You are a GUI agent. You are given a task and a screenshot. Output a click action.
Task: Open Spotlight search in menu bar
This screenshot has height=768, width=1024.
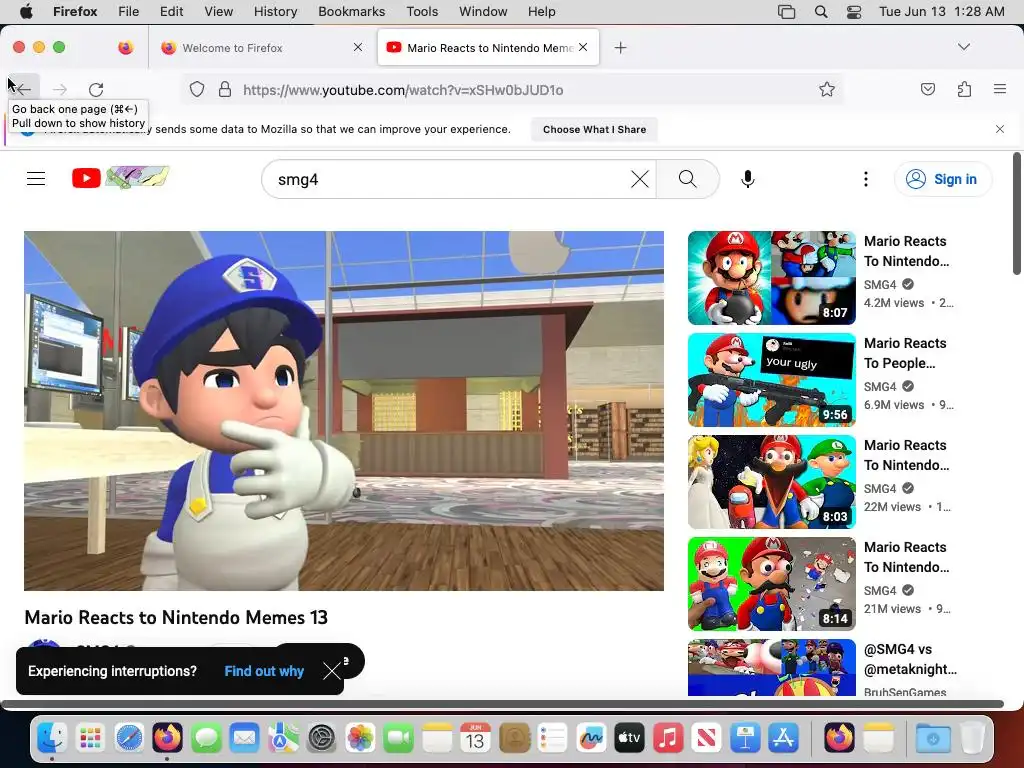(x=821, y=12)
